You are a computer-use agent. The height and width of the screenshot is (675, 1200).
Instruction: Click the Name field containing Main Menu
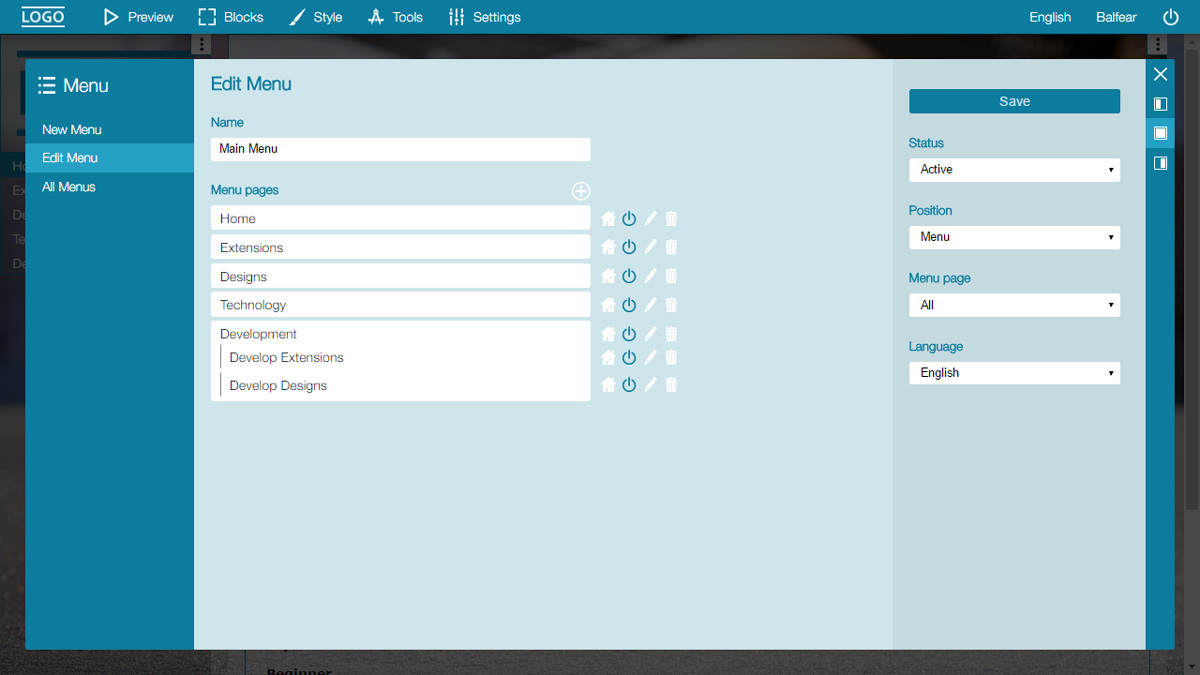pos(401,149)
